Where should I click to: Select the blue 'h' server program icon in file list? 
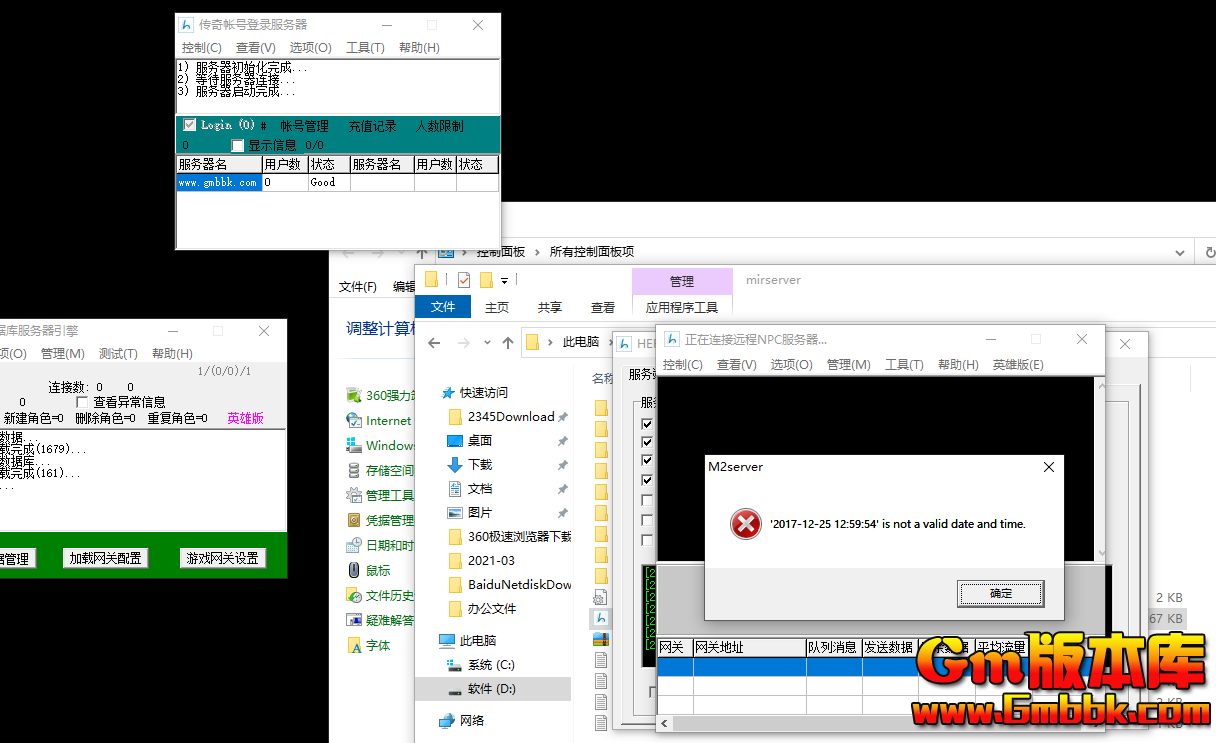coord(601,617)
